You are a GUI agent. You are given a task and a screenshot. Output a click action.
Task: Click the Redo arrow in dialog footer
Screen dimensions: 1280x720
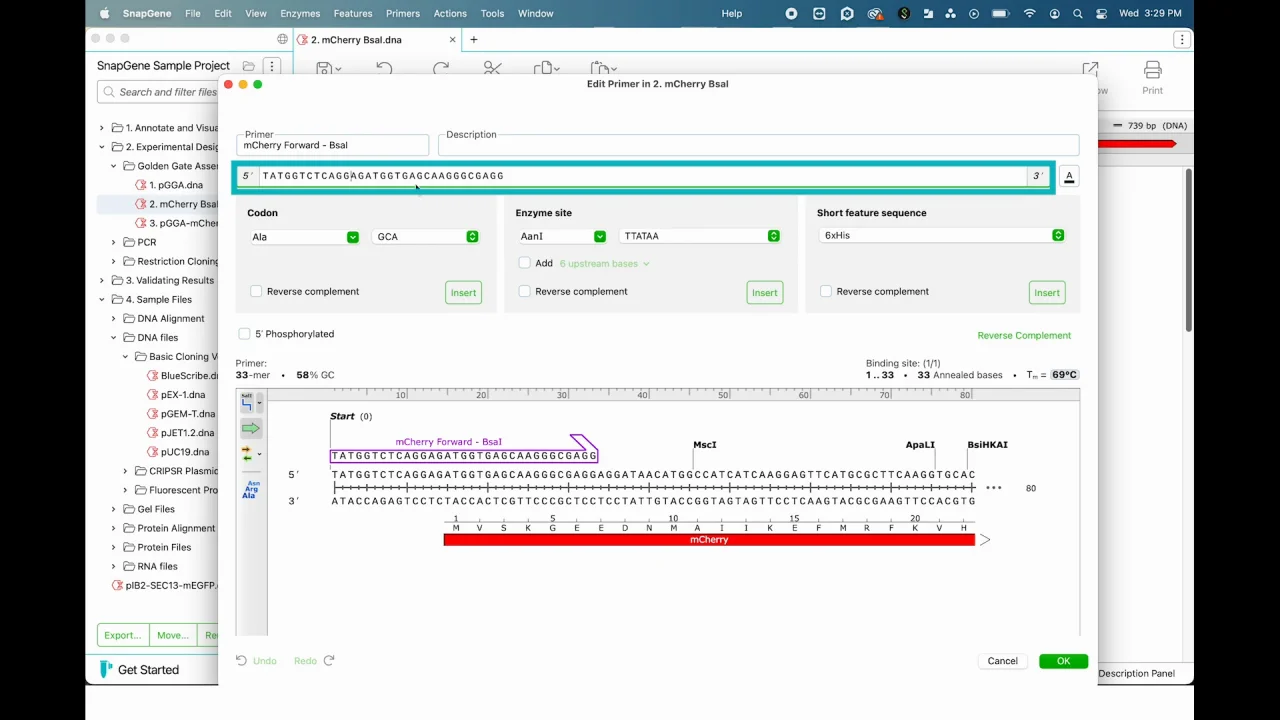(329, 661)
